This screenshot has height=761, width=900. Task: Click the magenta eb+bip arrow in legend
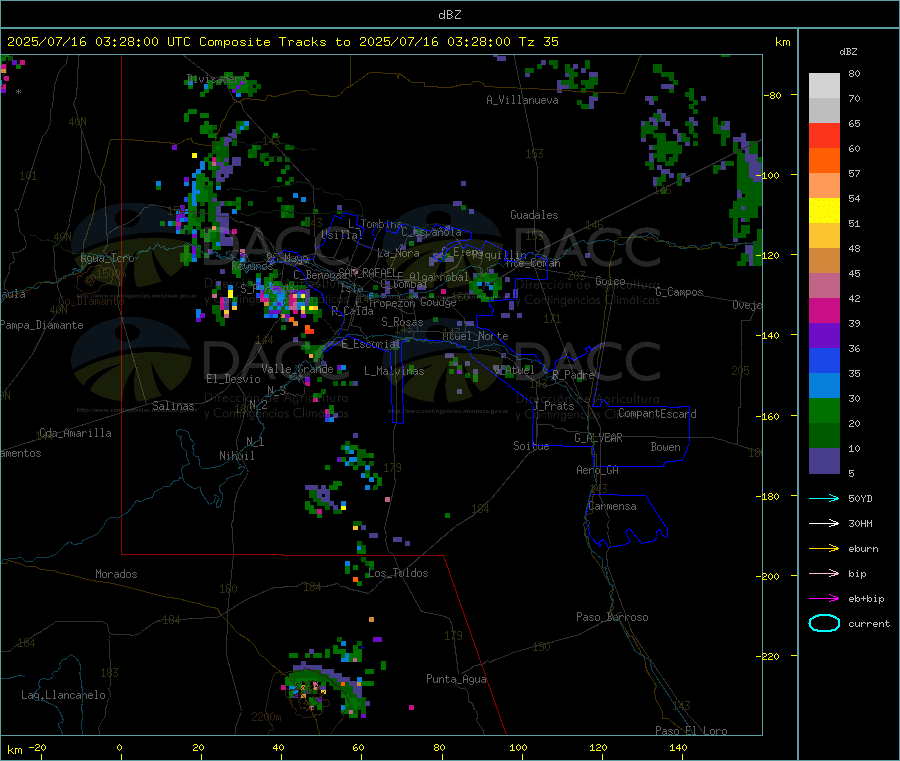click(824, 599)
